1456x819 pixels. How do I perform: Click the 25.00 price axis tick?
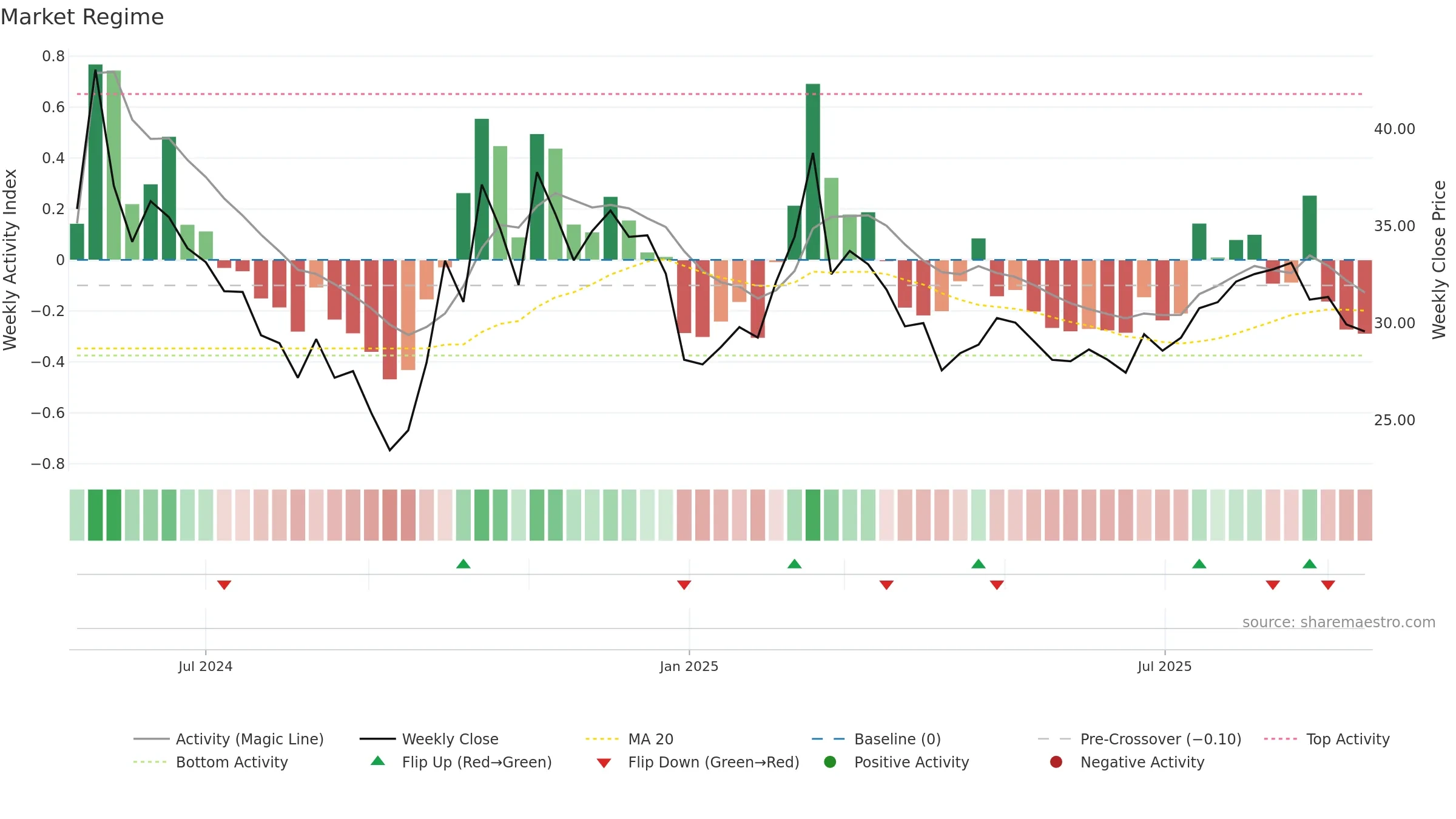tap(1395, 420)
